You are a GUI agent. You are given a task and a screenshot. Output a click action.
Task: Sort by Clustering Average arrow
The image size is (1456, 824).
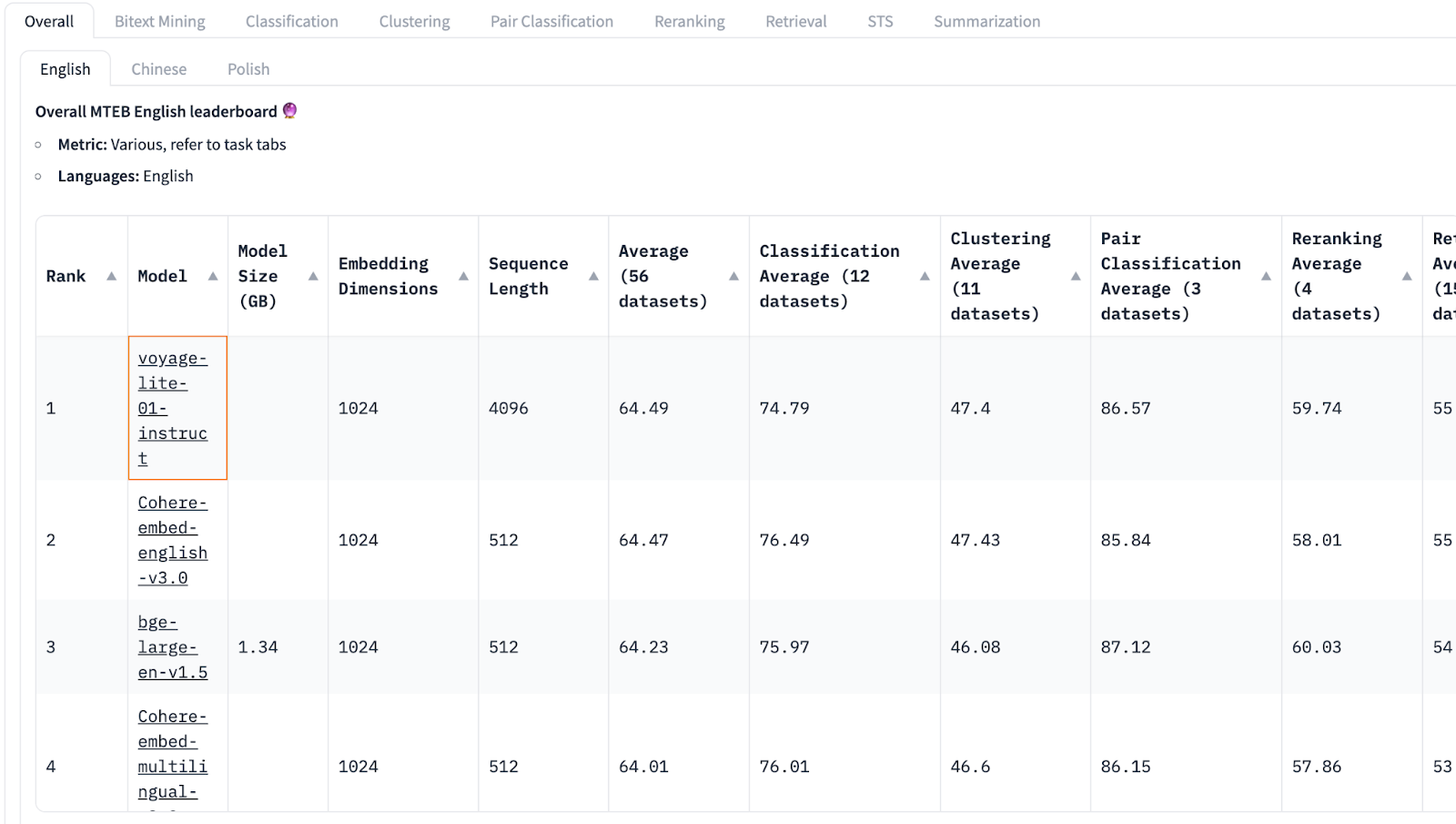point(1076,276)
